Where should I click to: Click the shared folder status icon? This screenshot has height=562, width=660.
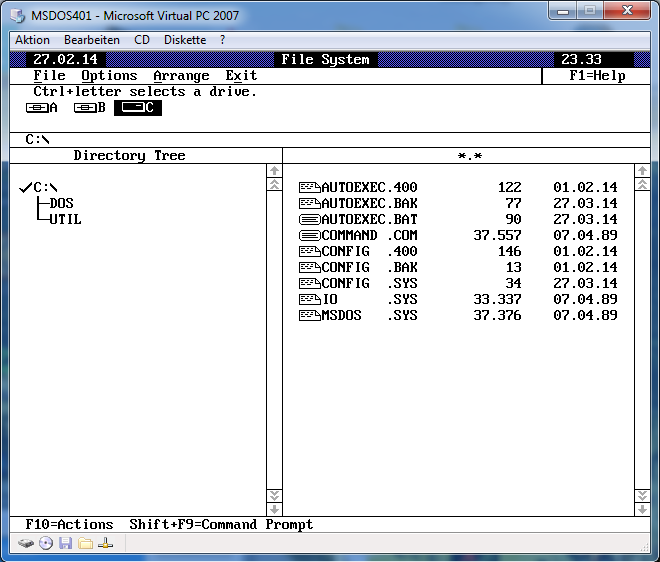(85, 543)
